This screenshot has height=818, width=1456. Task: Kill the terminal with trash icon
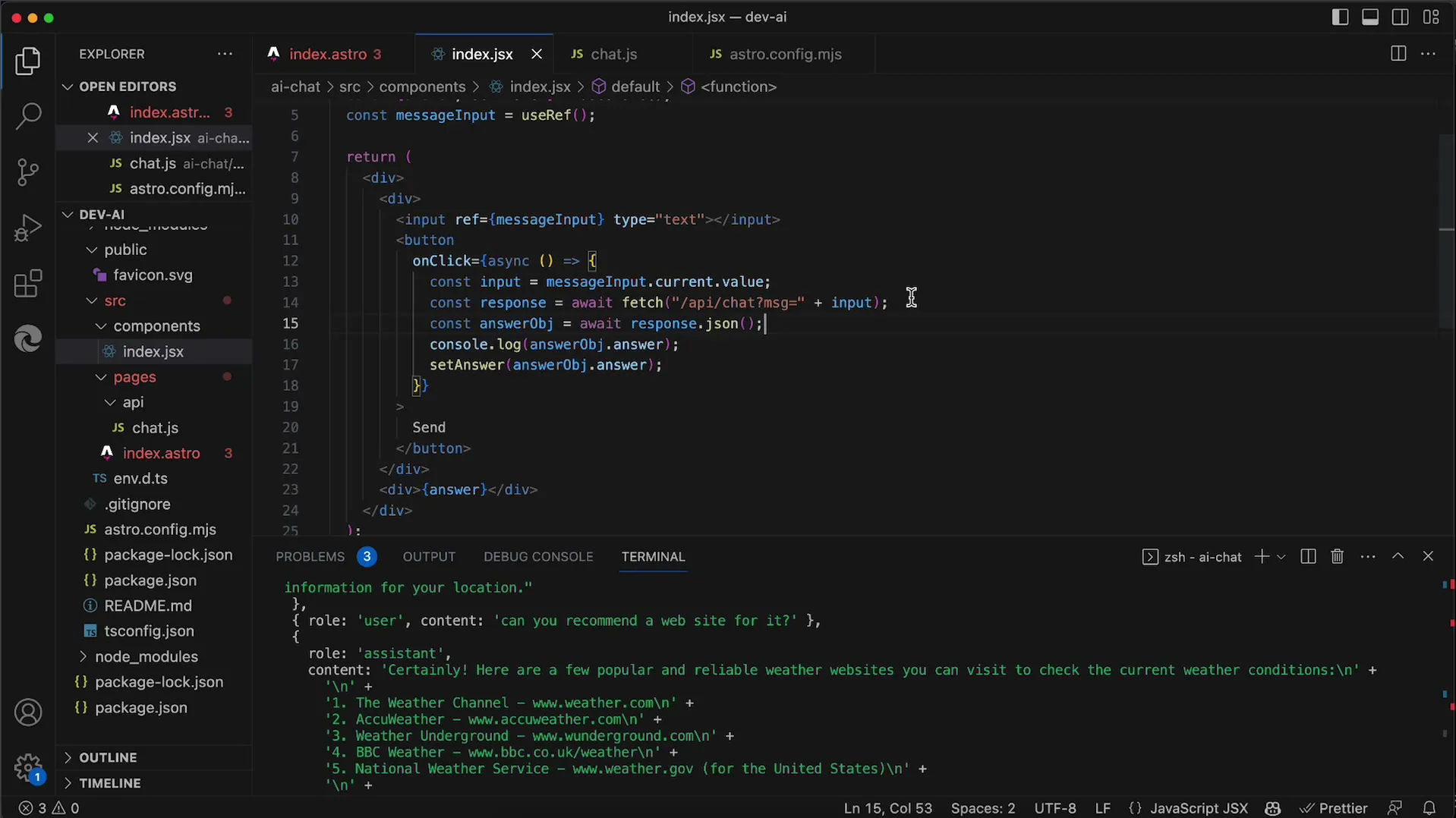tap(1338, 556)
